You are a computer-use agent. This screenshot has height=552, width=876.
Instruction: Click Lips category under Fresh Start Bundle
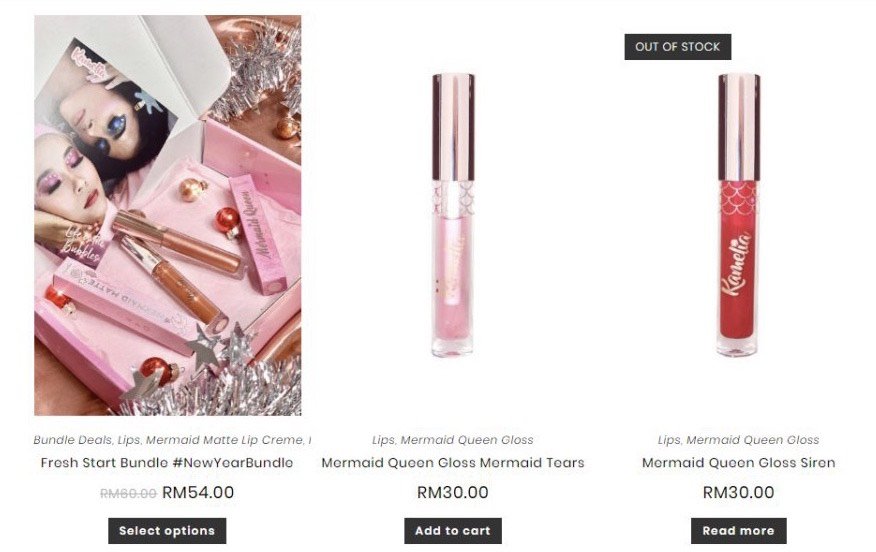(129, 440)
